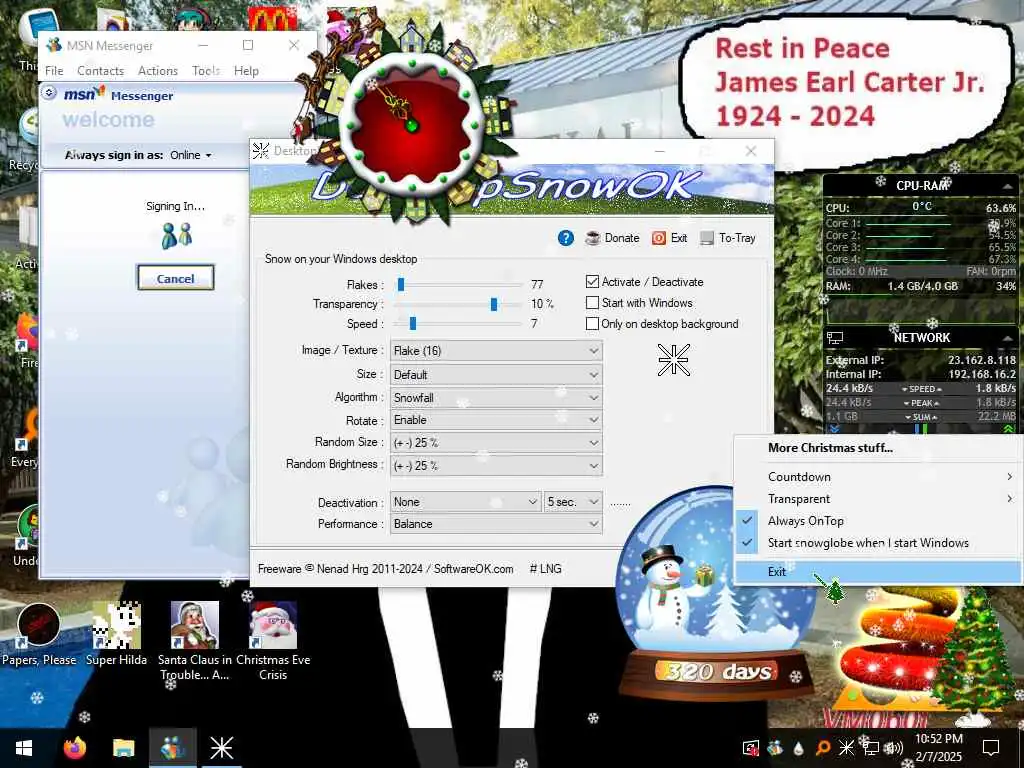Click the snowglobe countdown widget showing 320 days
1024x768 pixels.
pyautogui.click(x=715, y=594)
